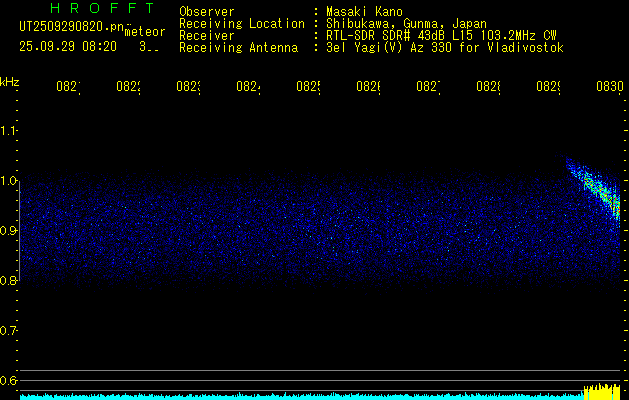Click the date and time 25.09.29 08:20

click(x=68, y=46)
